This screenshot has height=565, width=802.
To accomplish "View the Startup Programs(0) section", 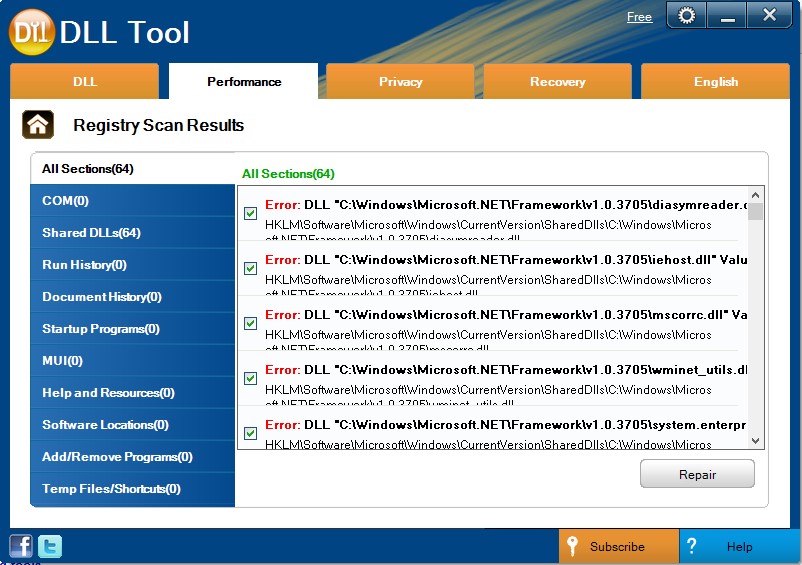I will [x=132, y=329].
